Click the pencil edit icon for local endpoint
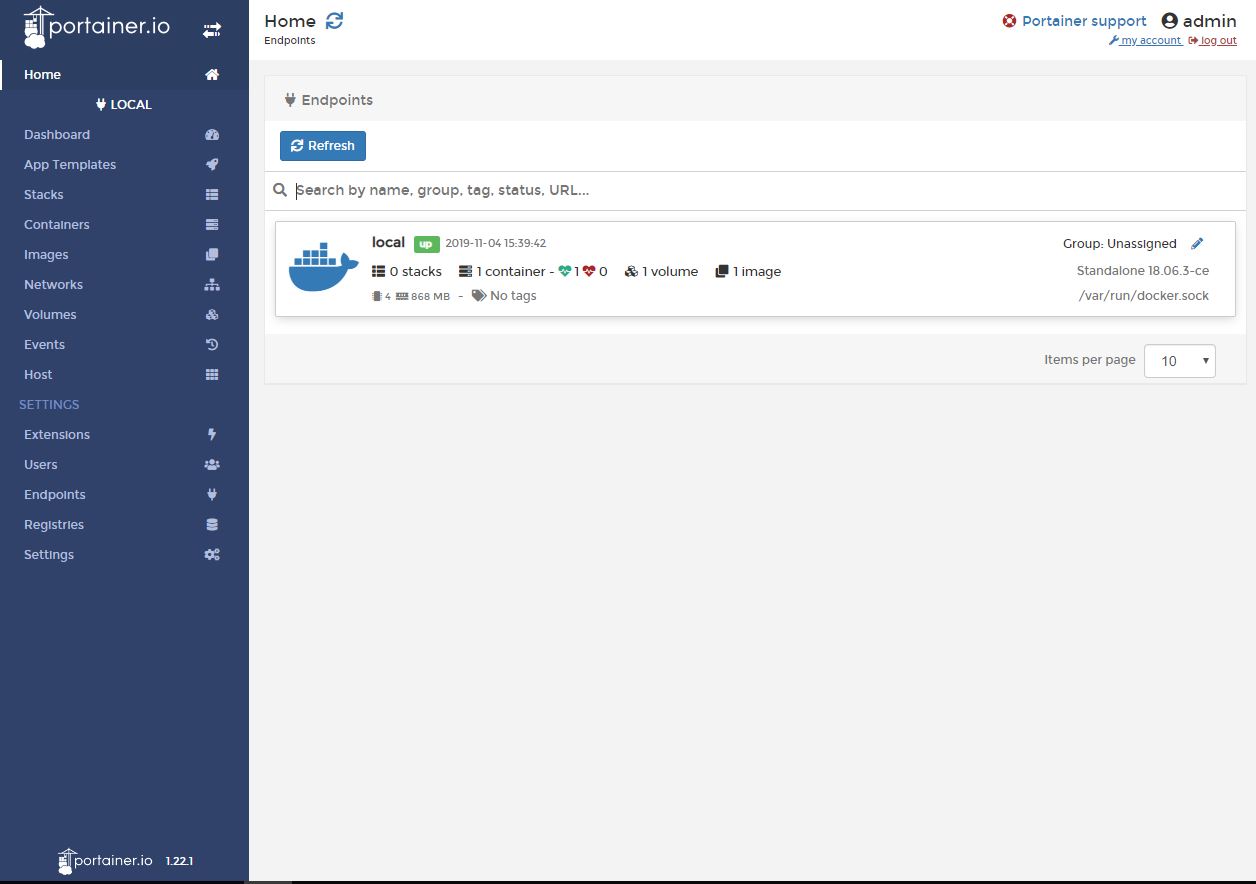Screen dimensions: 1256x884 [1197, 243]
